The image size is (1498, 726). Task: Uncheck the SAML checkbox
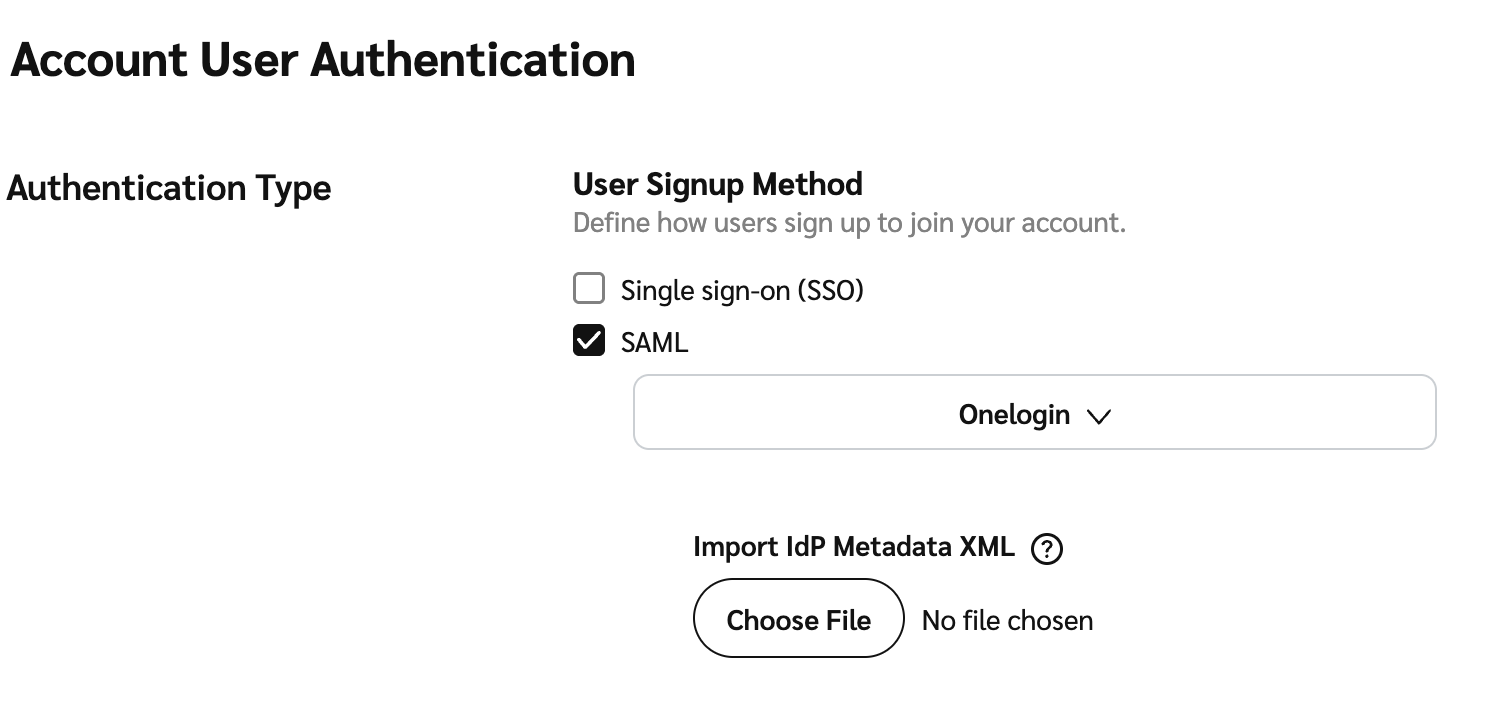point(589,342)
